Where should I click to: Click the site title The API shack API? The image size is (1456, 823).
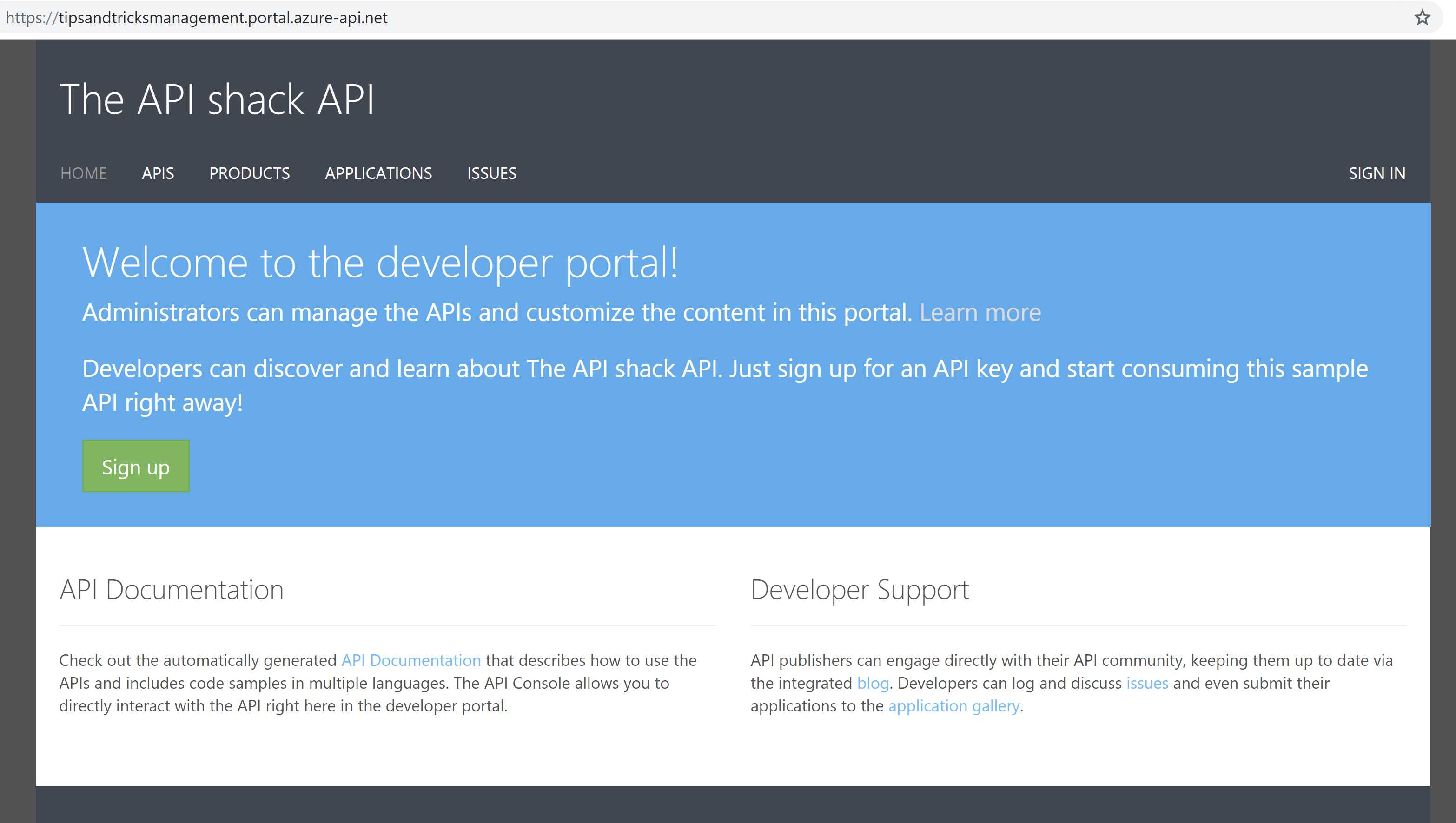point(217,99)
